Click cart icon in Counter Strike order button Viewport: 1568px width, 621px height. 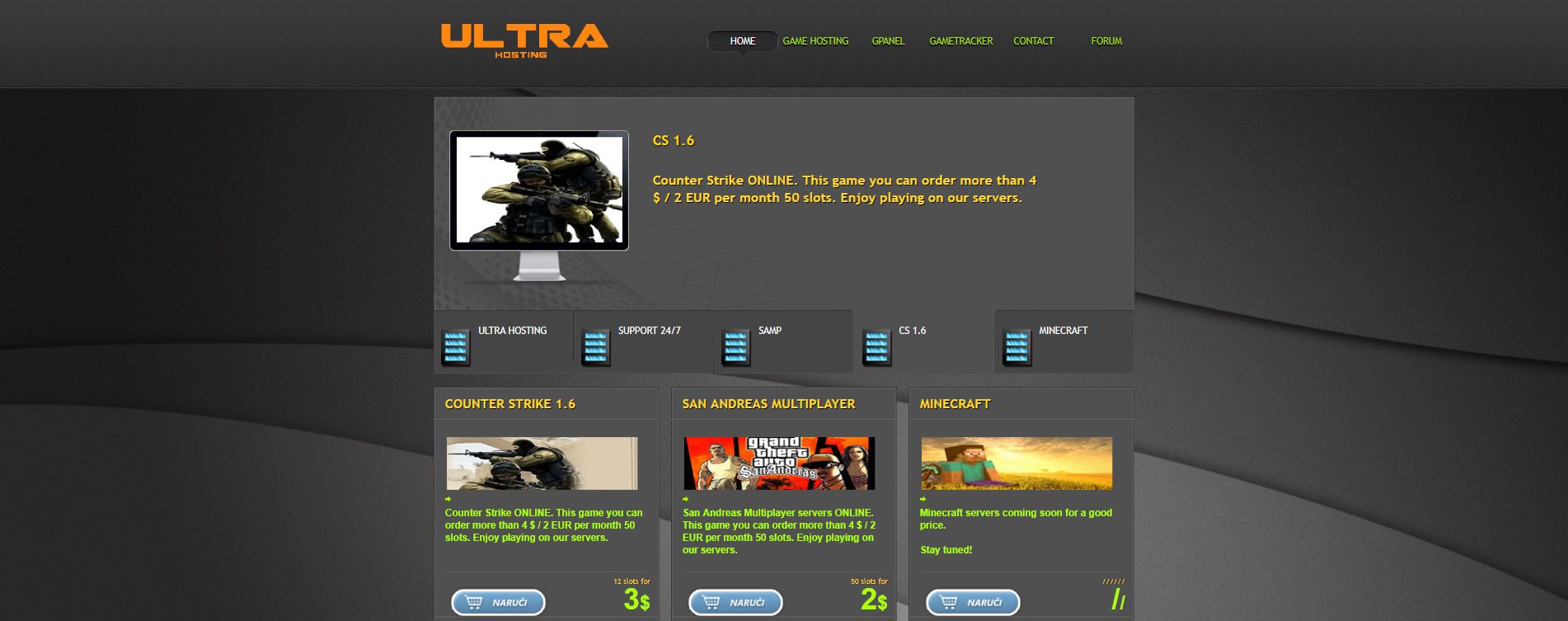[474, 602]
